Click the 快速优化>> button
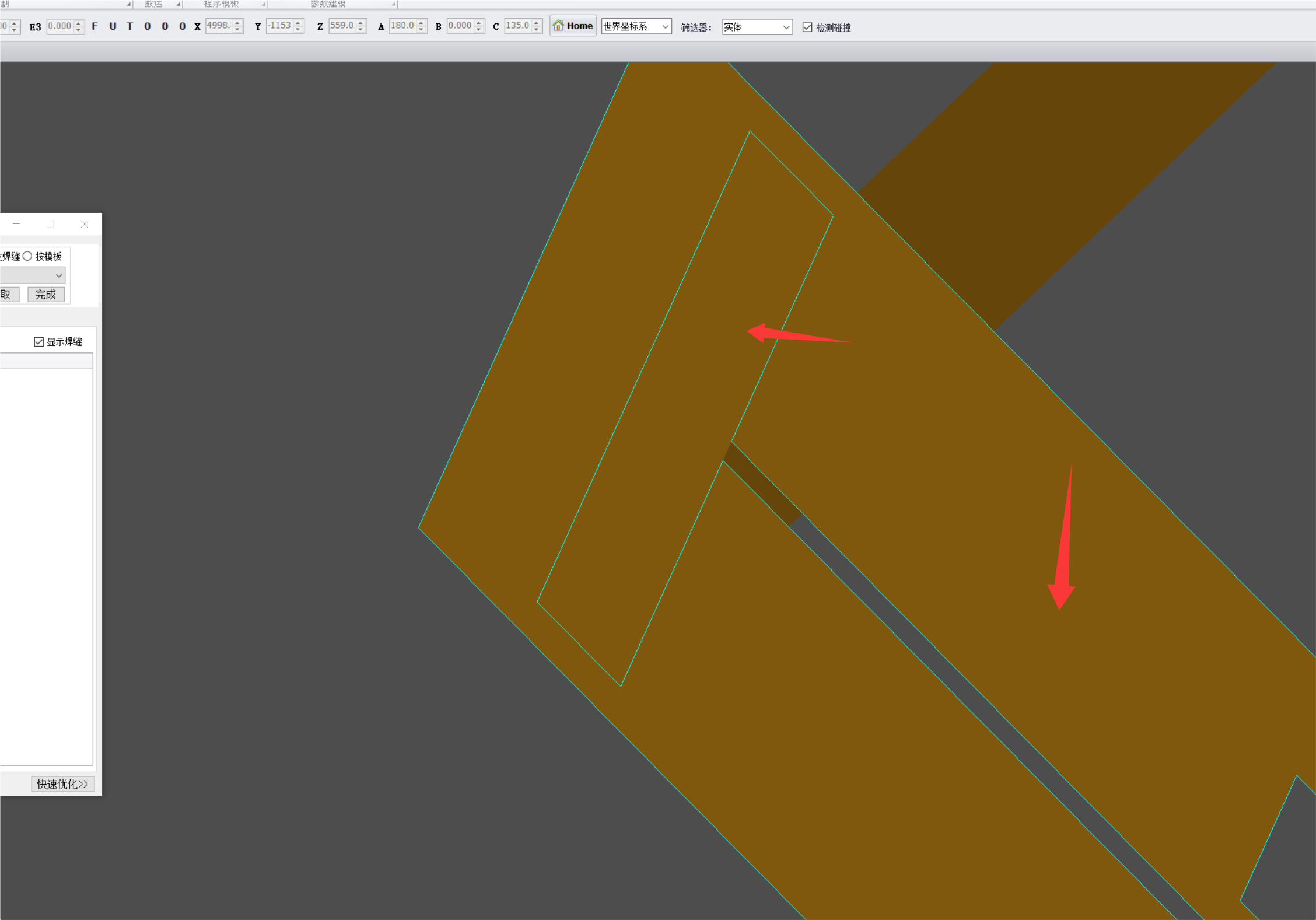Viewport: 1316px width, 920px height. click(x=62, y=784)
